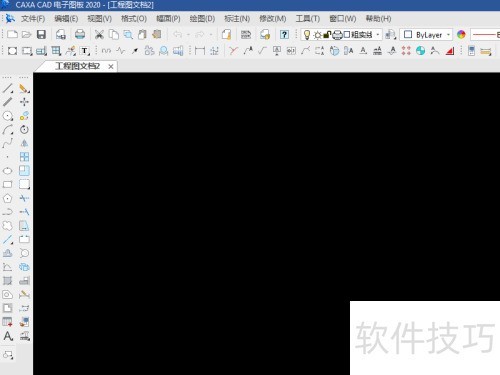Viewport: 500px width, 375px height.
Task: Open the color wheel picker
Action: click(461, 35)
